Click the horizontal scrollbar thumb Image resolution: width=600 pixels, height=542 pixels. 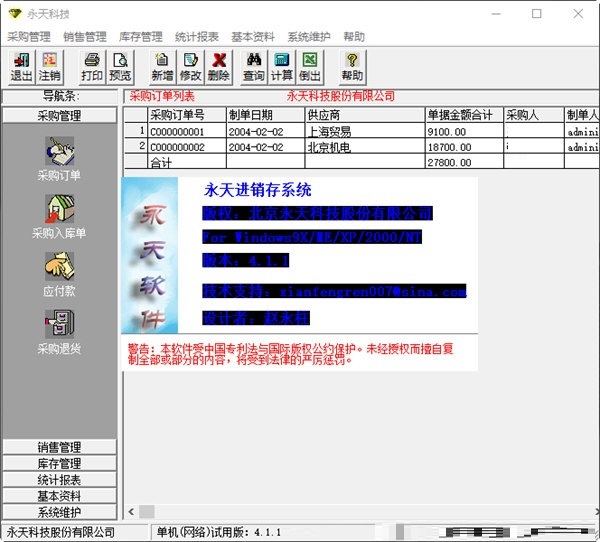coord(146,511)
